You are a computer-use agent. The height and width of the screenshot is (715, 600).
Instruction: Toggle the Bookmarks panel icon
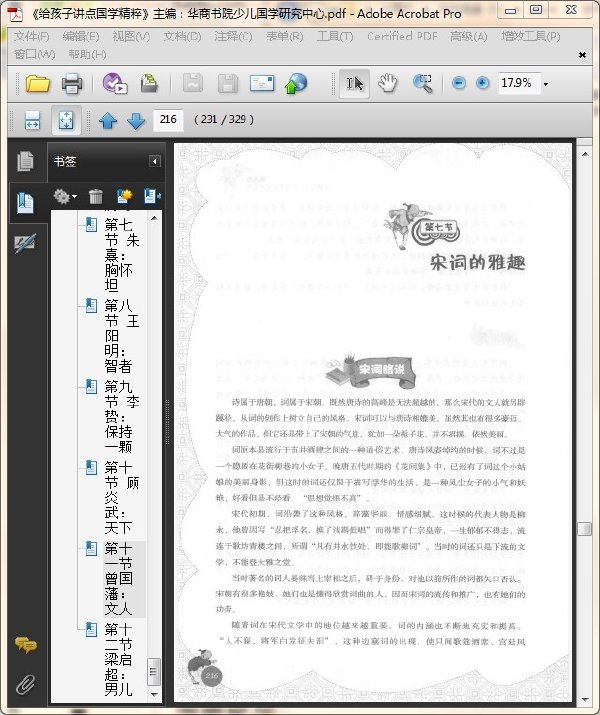(25, 203)
